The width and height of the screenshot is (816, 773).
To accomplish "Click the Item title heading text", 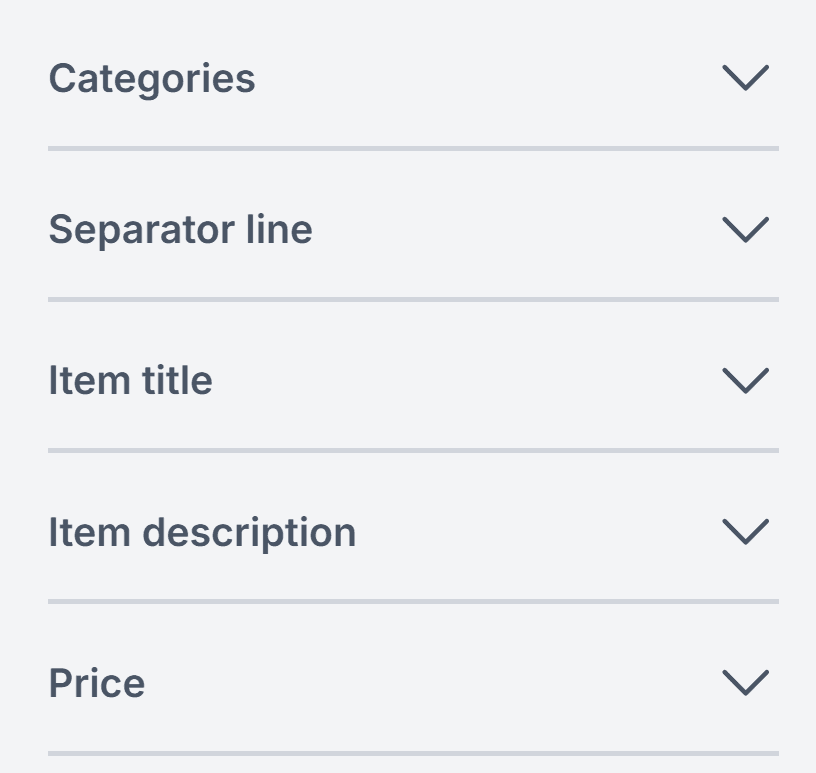I will tap(130, 380).
